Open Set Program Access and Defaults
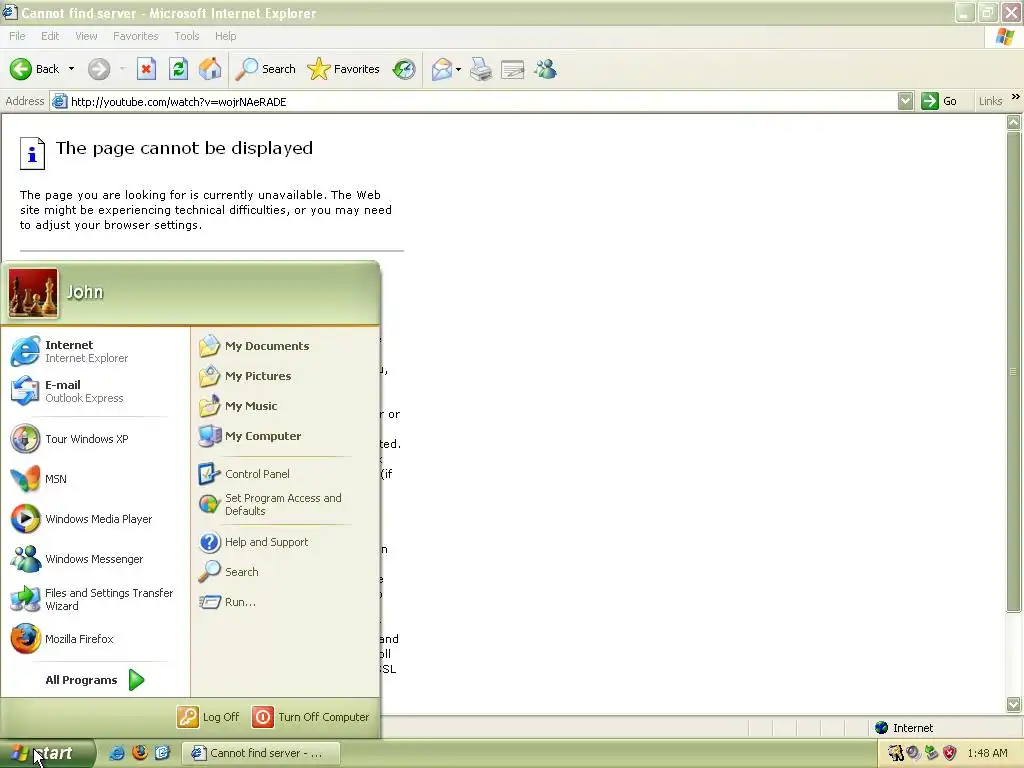This screenshot has width=1024, height=768. tap(285, 504)
